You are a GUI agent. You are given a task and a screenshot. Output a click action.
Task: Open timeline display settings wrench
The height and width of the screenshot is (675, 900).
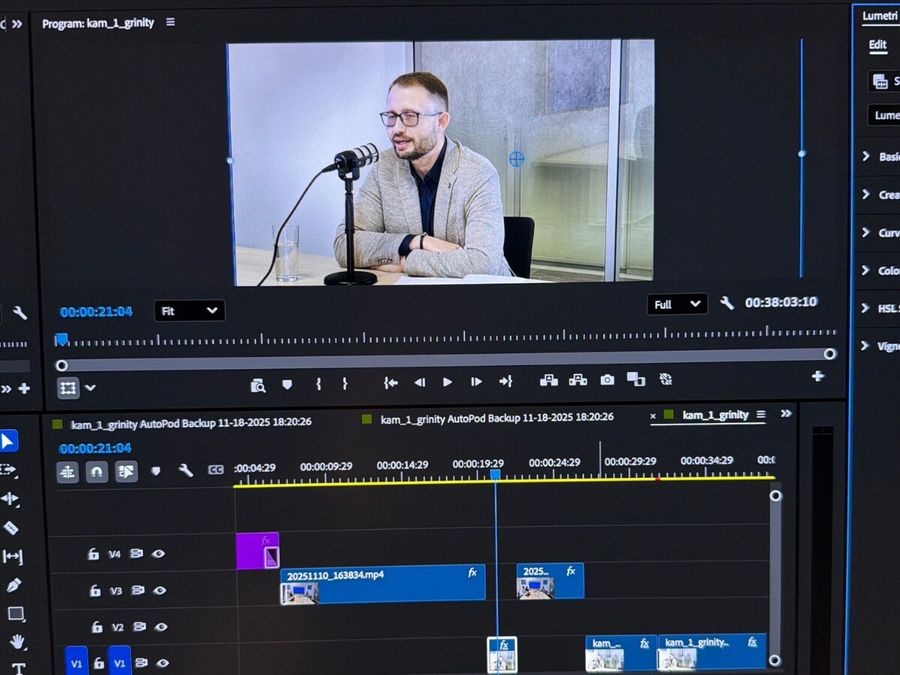point(185,471)
